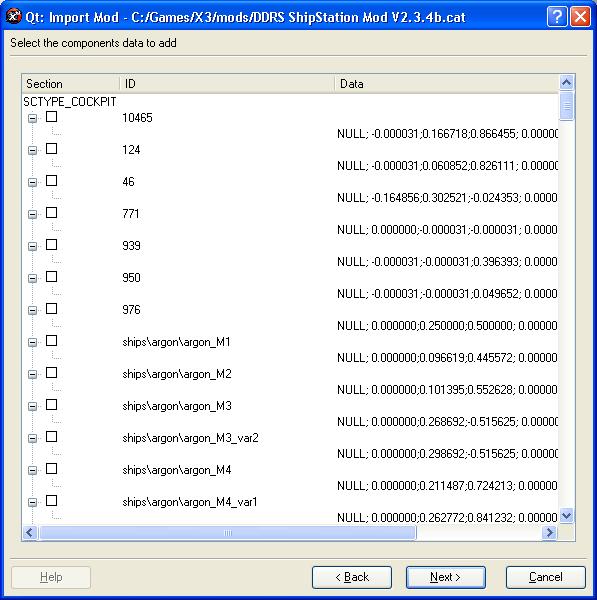Proceed with the Next button
The height and width of the screenshot is (600, 597).
click(446, 577)
